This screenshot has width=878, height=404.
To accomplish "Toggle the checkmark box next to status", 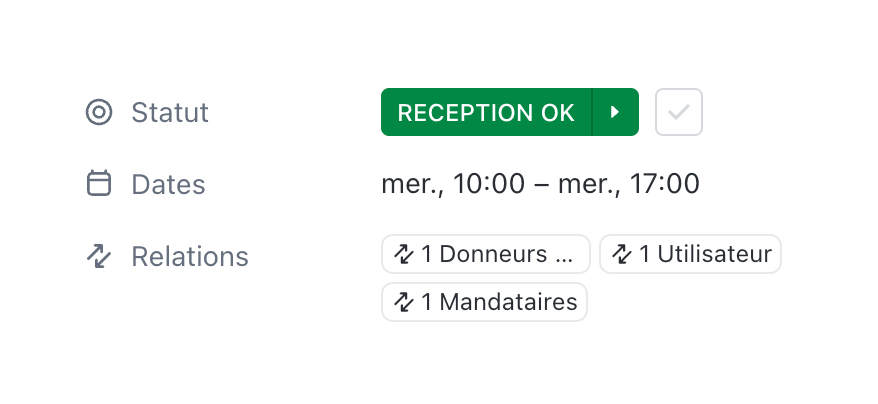I will tap(679, 112).
